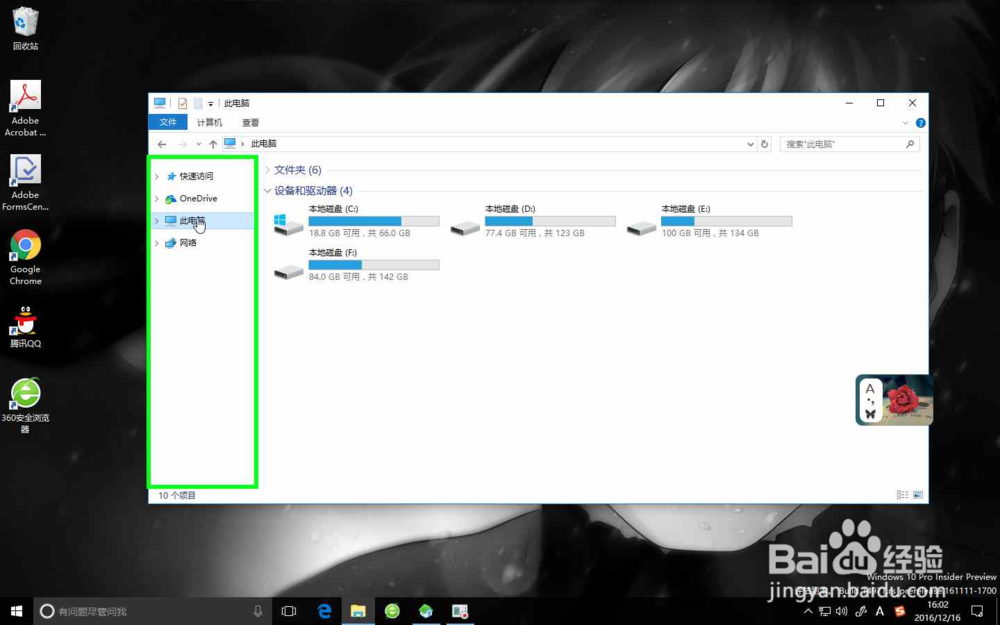1000x625 pixels.
Task: Open the Customize Quick Access Toolbar dropdown
Action: tap(210, 103)
